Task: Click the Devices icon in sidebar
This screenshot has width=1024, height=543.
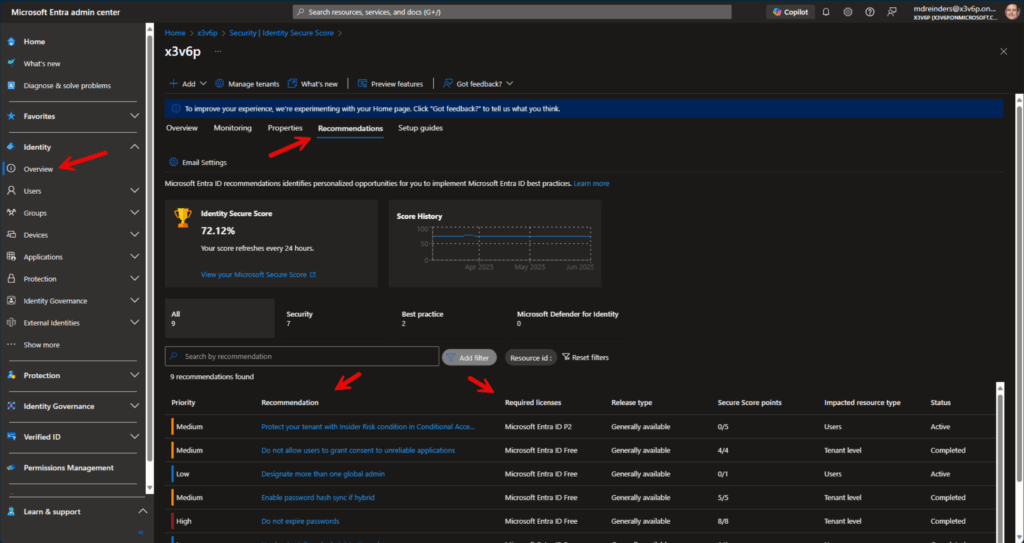Action: 11,235
